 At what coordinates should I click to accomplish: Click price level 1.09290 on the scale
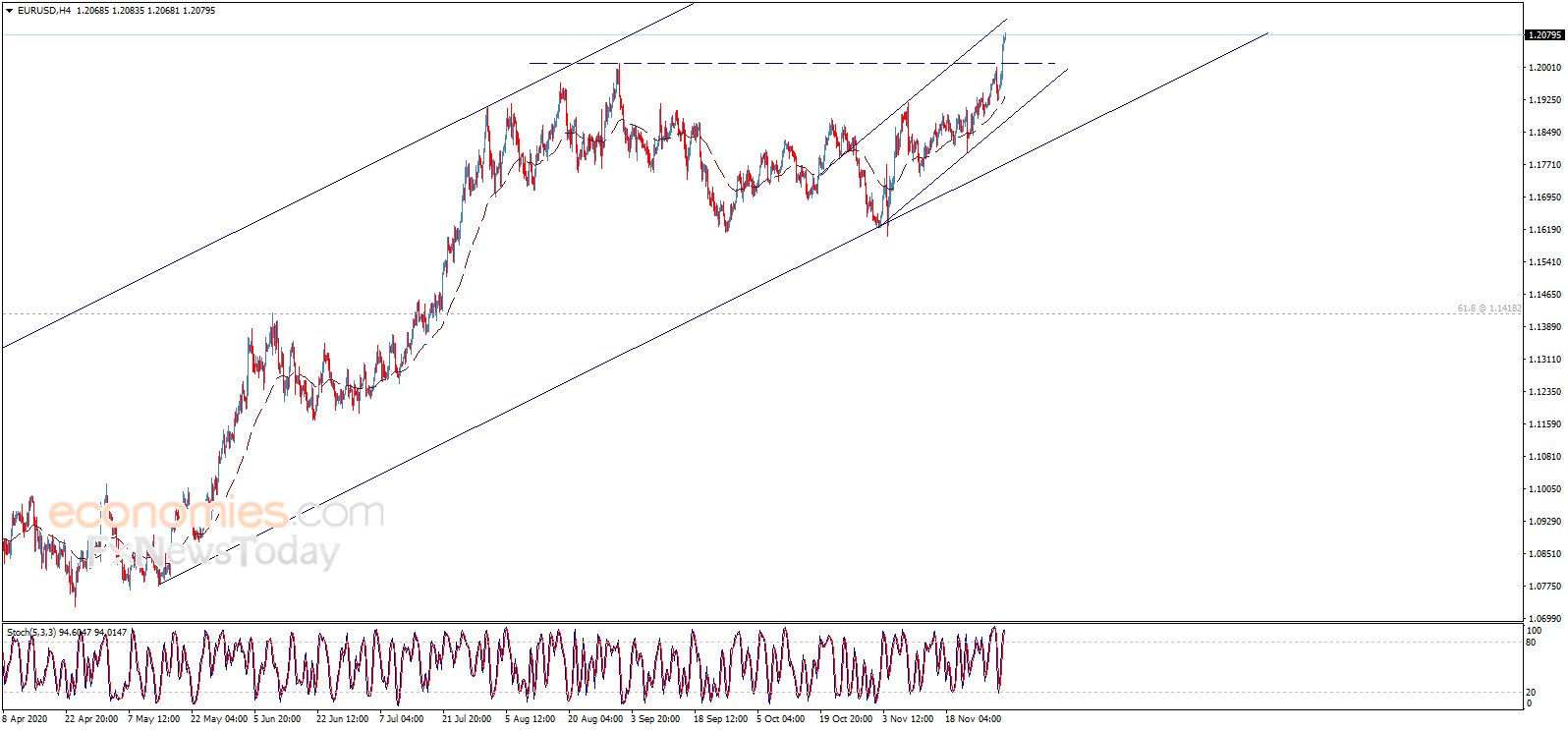[1545, 522]
